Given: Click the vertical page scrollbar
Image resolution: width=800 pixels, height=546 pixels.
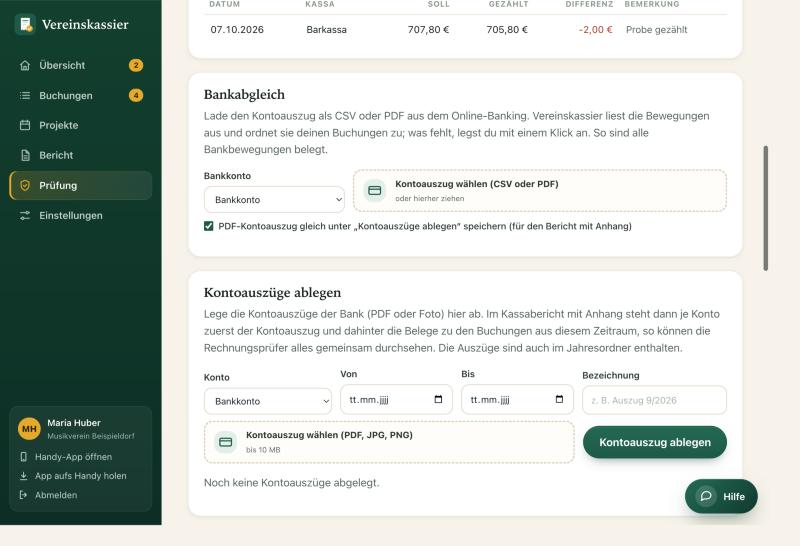Looking at the screenshot, I should pos(765,208).
